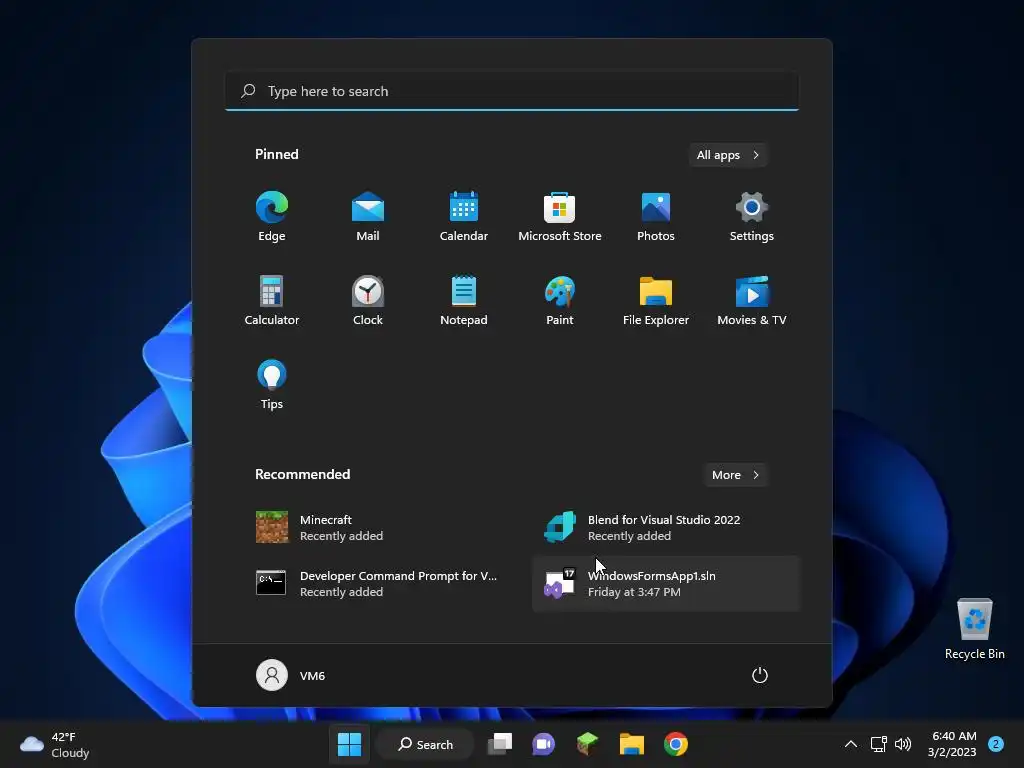This screenshot has width=1024, height=768.
Task: Click the Type here to search field
Action: [x=512, y=91]
